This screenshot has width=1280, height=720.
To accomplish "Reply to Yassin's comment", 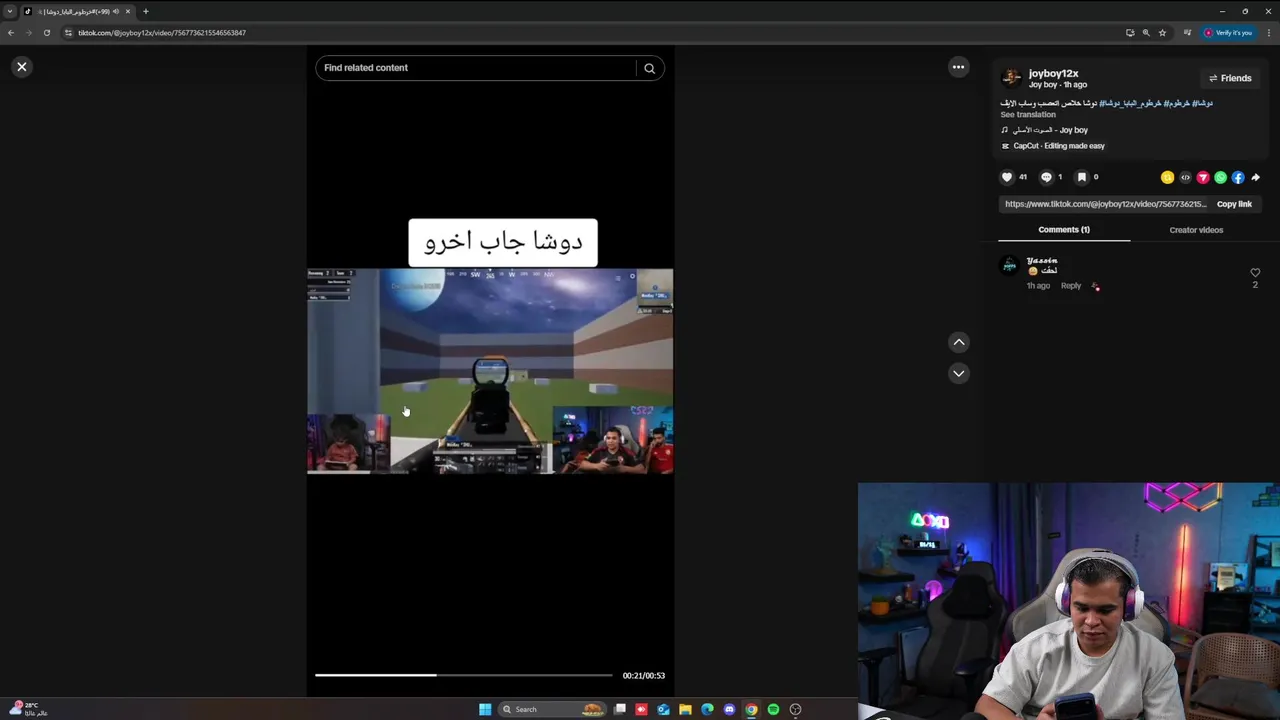I will click(x=1070, y=286).
